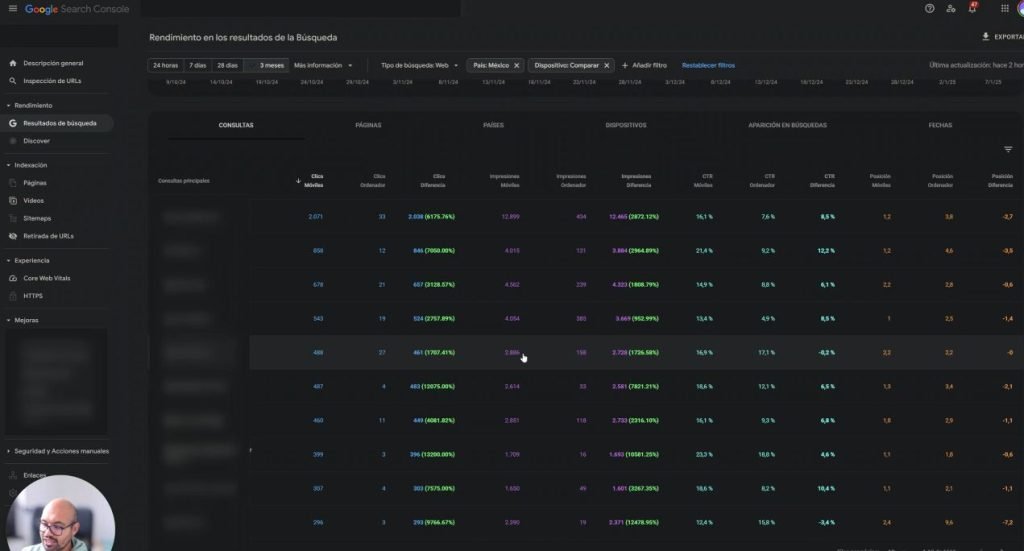1024x551 pixels.
Task: Select the 7 días date range
Action: tap(197, 65)
